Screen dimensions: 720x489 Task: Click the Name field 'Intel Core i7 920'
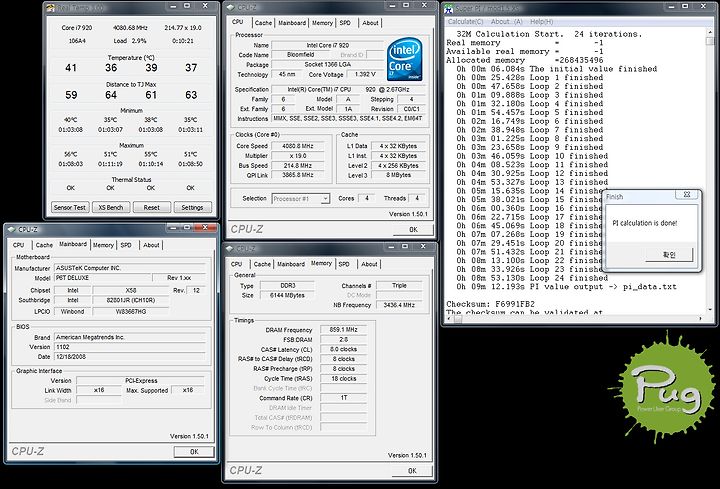(327, 45)
